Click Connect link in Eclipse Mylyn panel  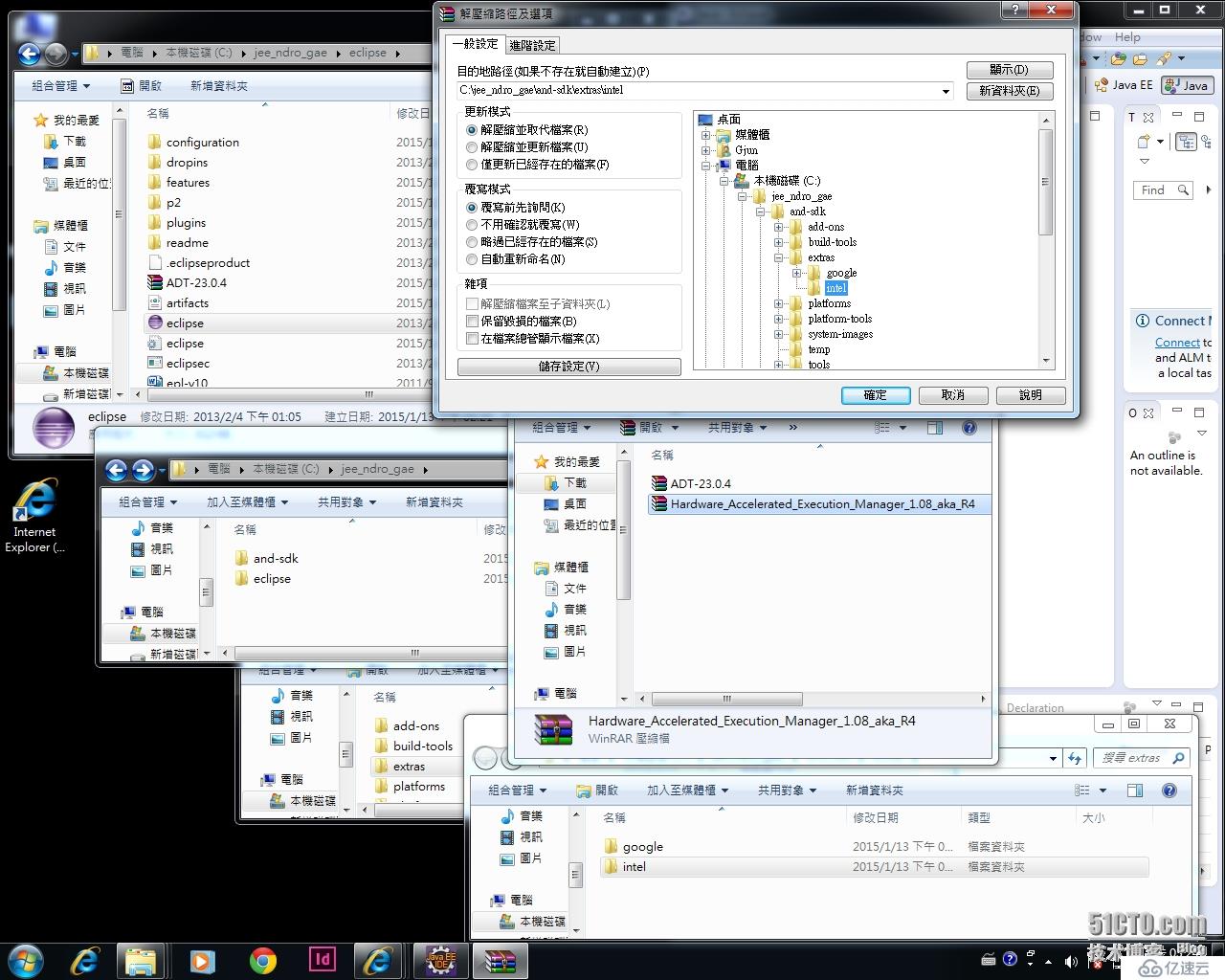pos(1177,343)
